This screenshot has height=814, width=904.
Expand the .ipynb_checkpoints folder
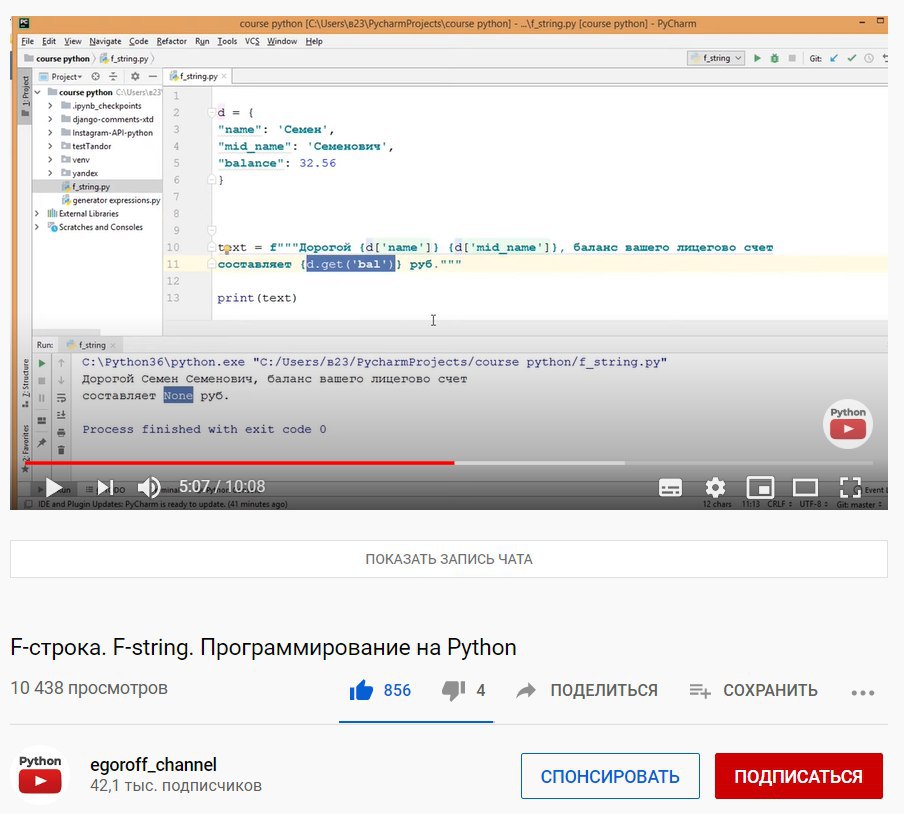(51, 105)
